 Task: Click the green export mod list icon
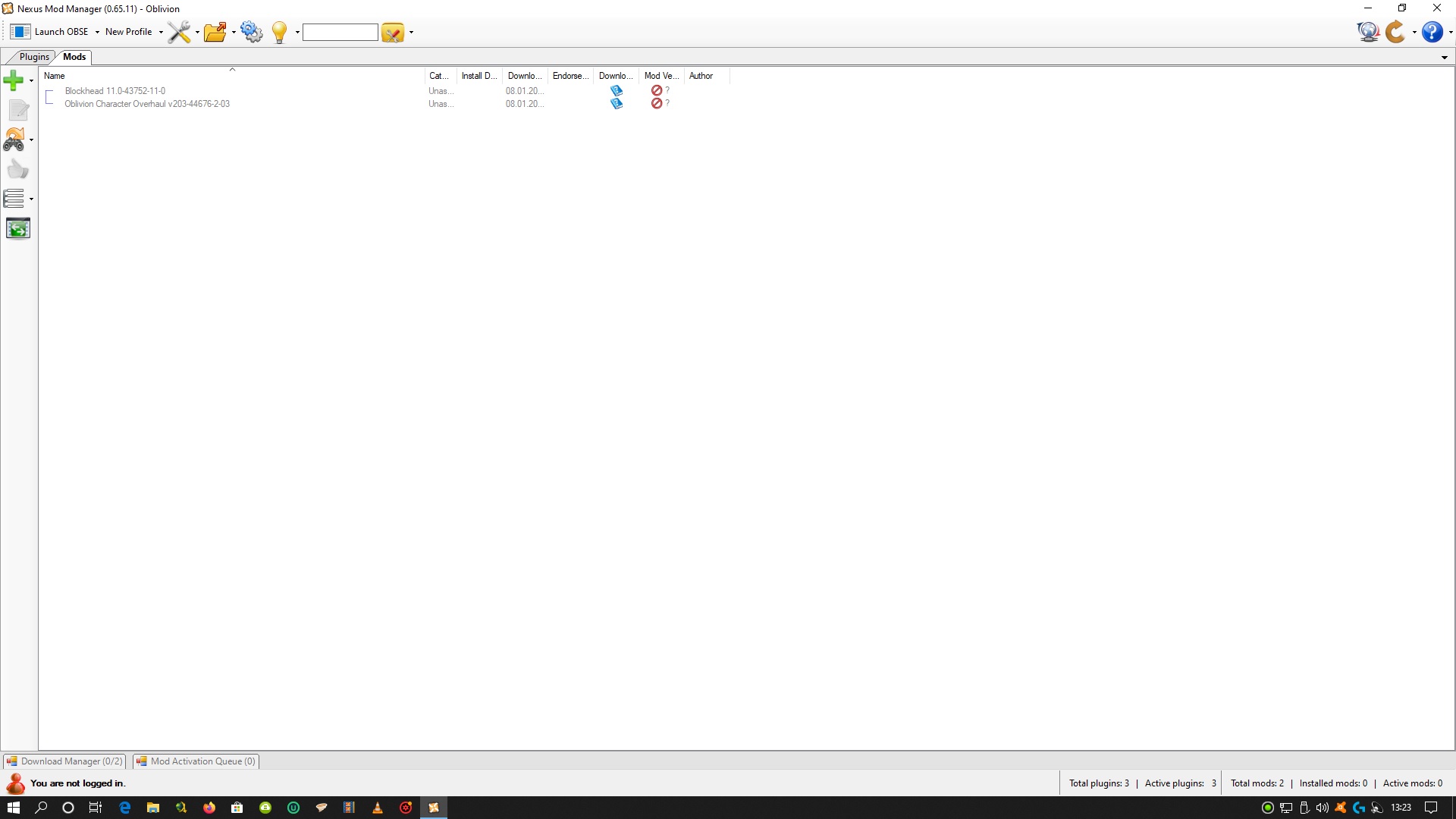pyautogui.click(x=17, y=228)
